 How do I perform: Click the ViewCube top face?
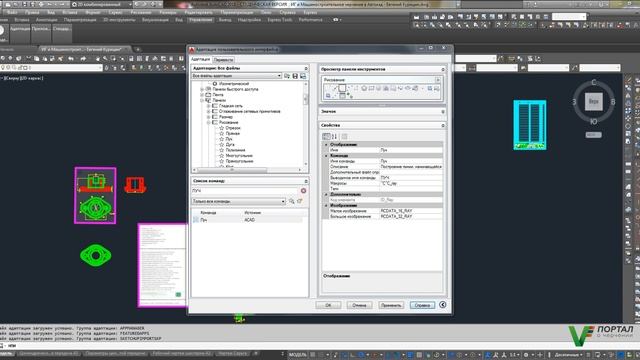[593, 101]
